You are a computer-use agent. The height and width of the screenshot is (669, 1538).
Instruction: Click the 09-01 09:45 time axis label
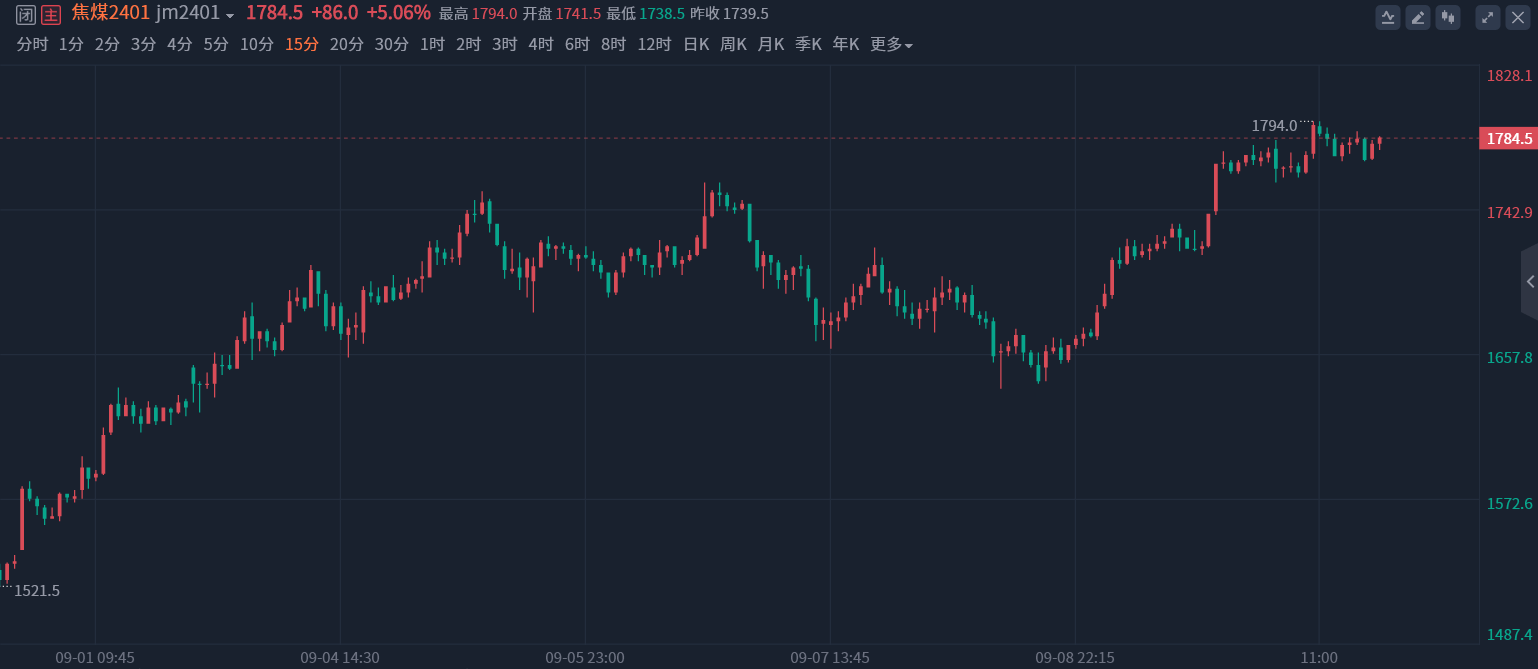(95, 658)
